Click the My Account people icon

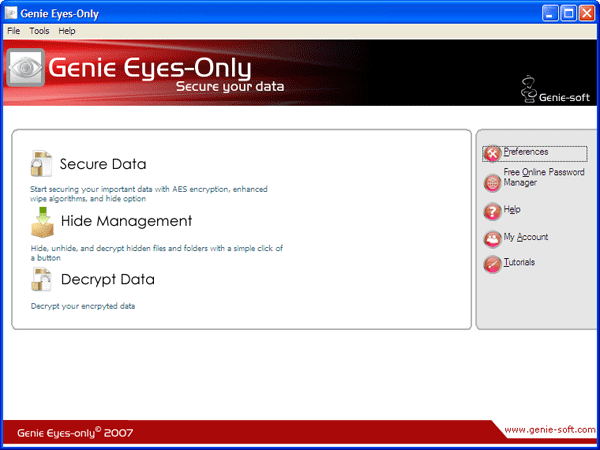click(492, 239)
